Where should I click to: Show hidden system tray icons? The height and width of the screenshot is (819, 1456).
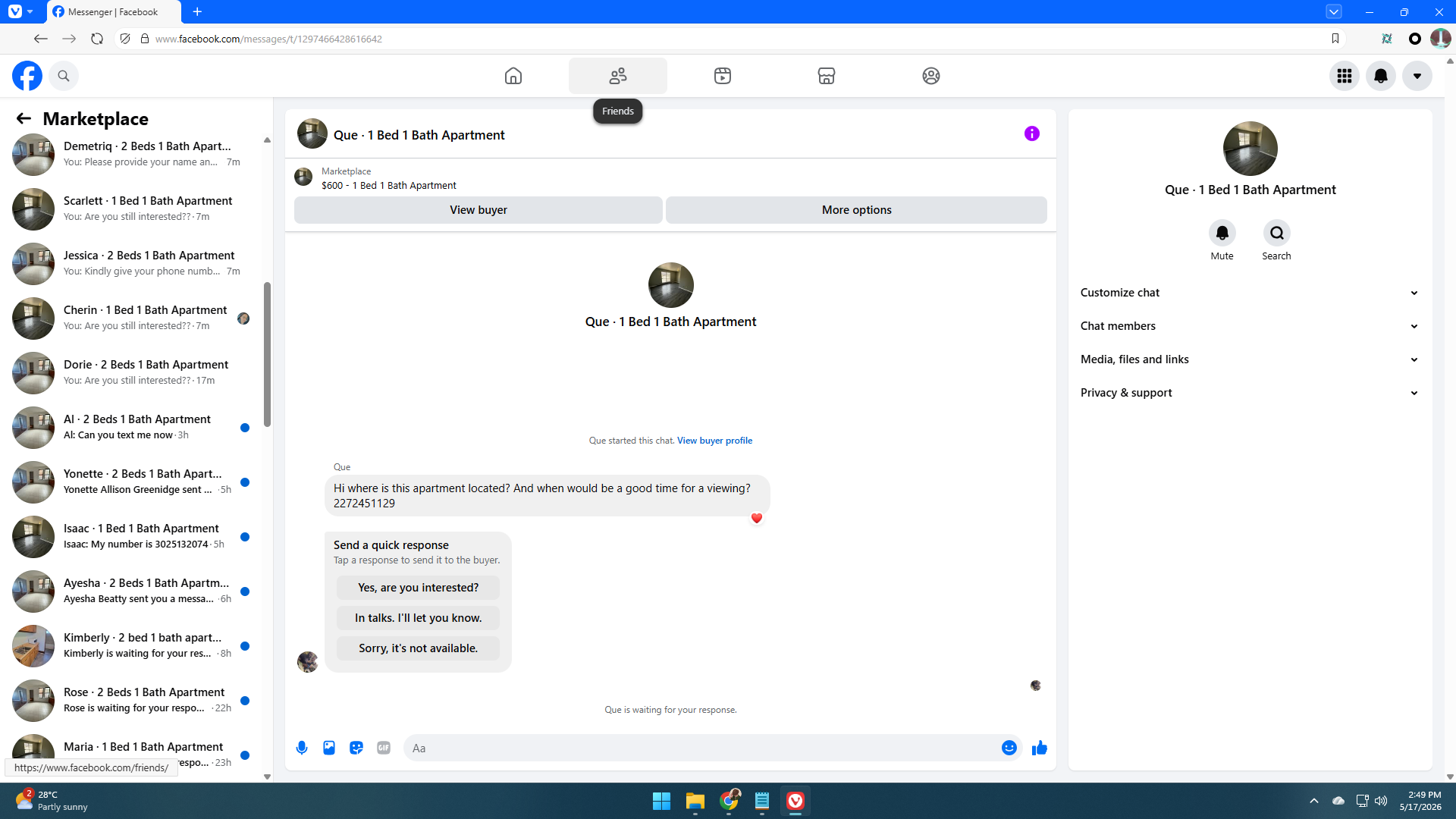click(x=1314, y=801)
